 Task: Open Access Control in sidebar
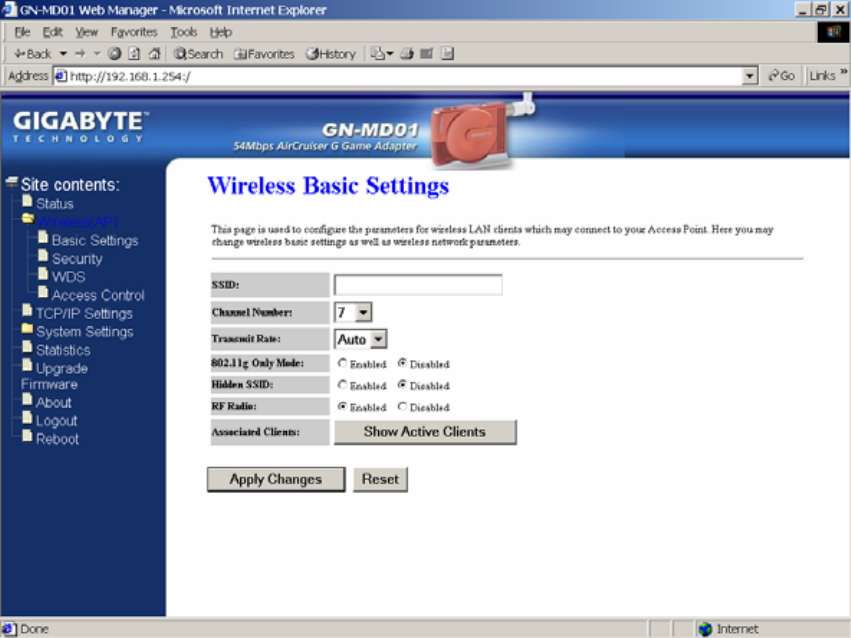98,295
